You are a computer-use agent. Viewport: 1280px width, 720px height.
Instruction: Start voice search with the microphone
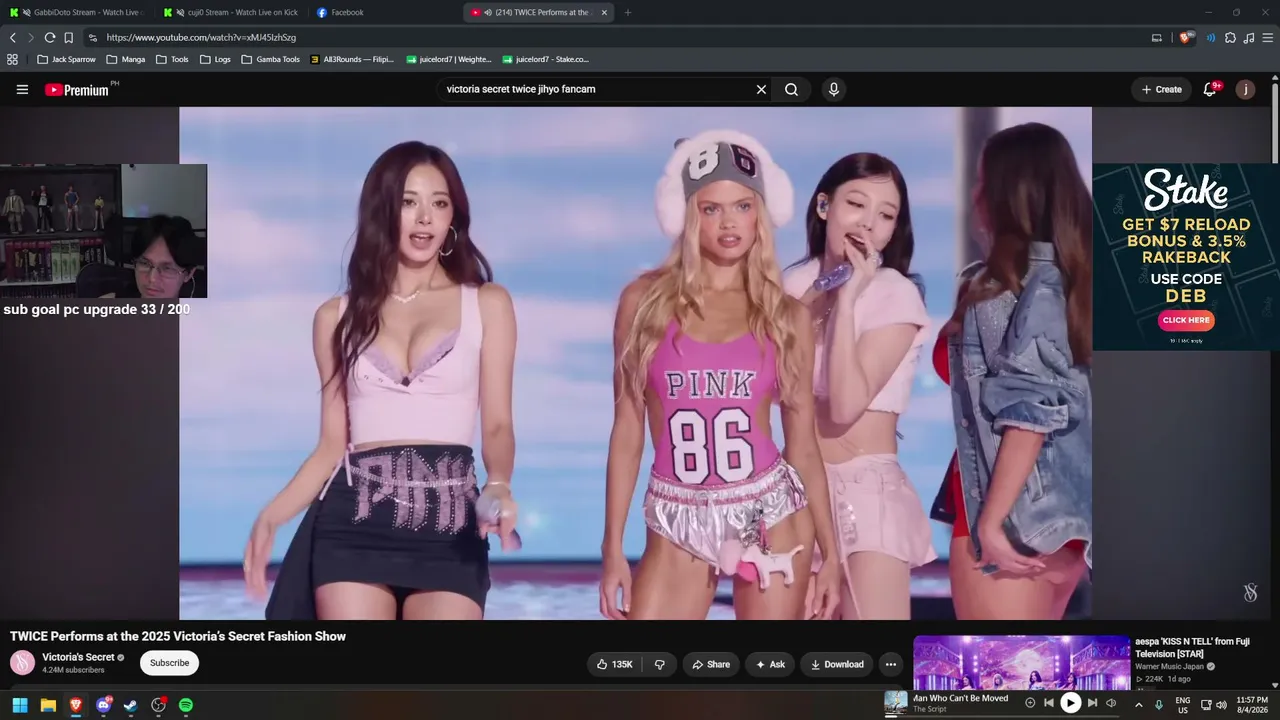click(x=834, y=89)
